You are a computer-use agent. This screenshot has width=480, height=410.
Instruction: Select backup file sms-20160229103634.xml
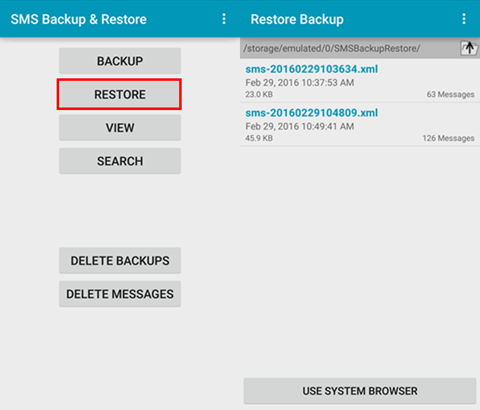[360, 81]
